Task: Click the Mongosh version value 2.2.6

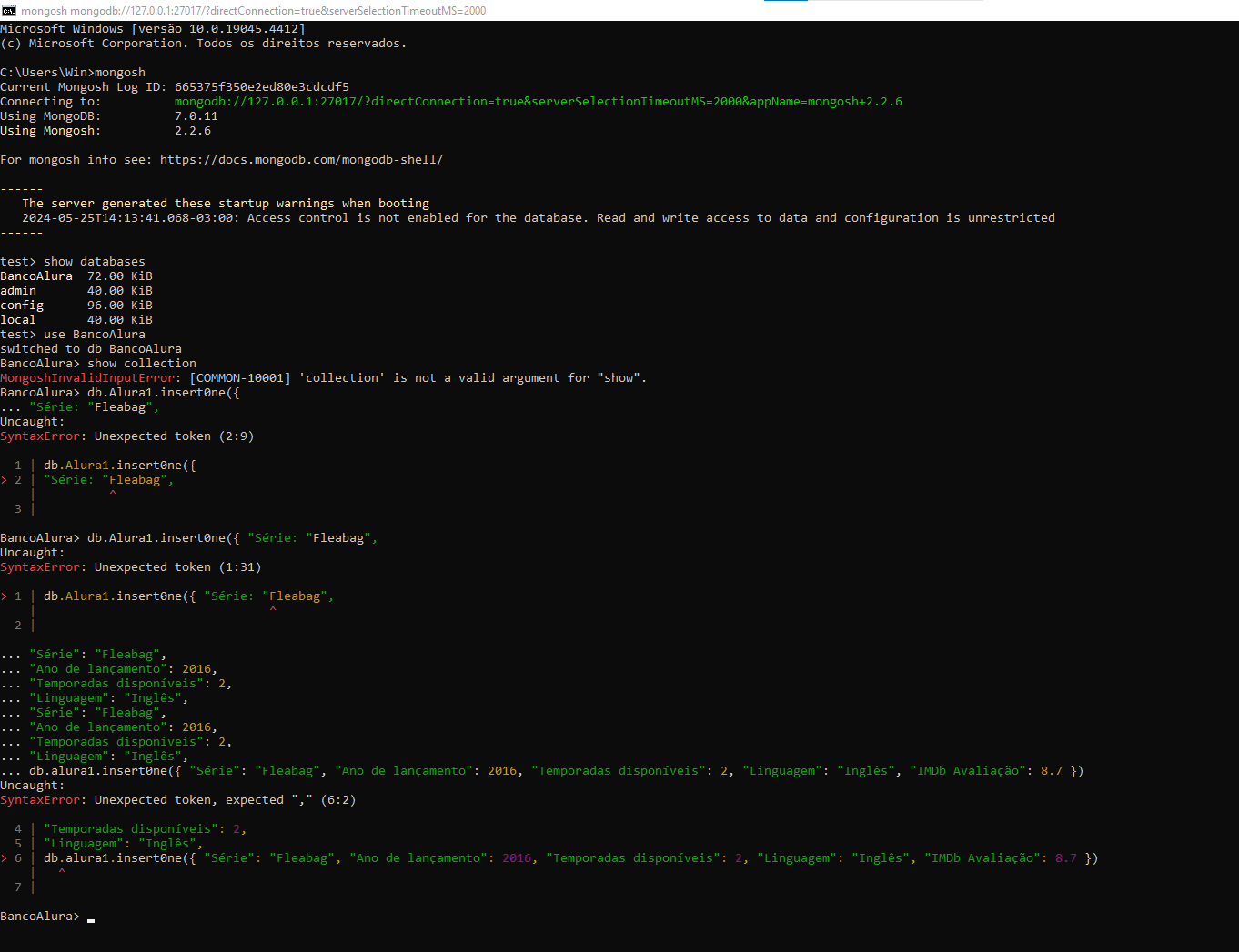Action: [x=193, y=131]
